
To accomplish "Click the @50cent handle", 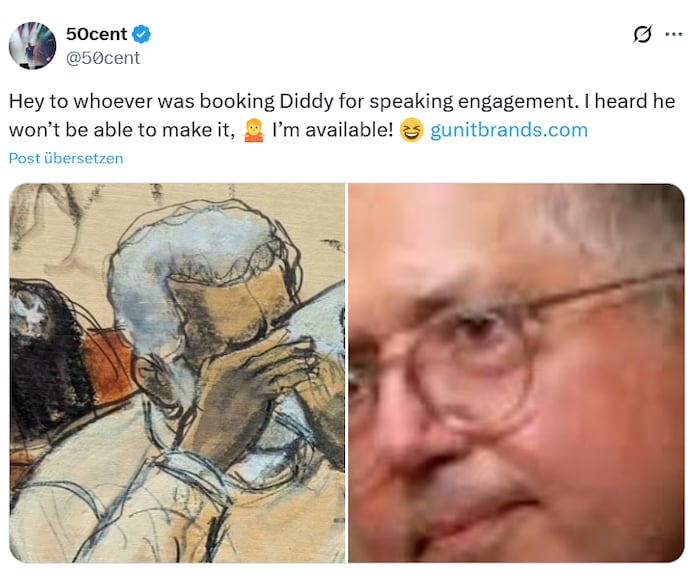I will click(x=103, y=58).
